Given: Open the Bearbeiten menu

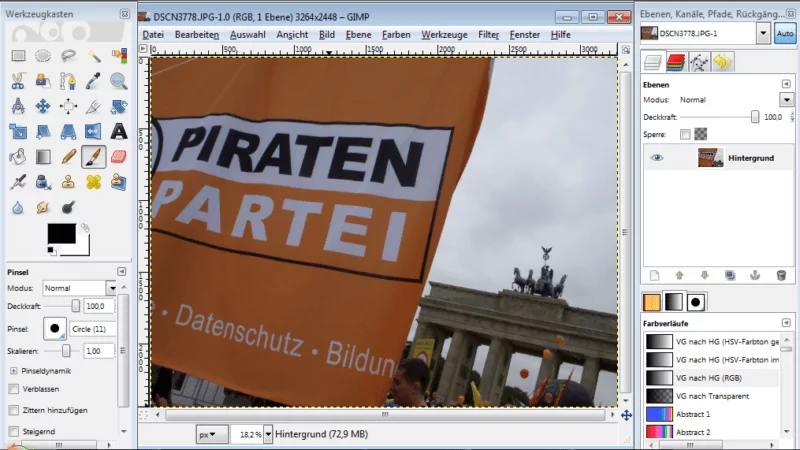Looking at the screenshot, I should [197, 35].
